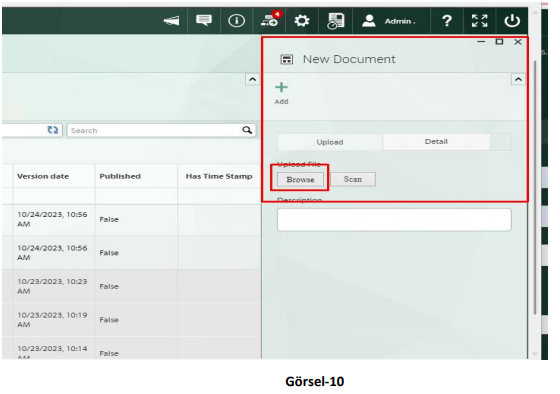Click the refresh arrows icon

point(53,130)
